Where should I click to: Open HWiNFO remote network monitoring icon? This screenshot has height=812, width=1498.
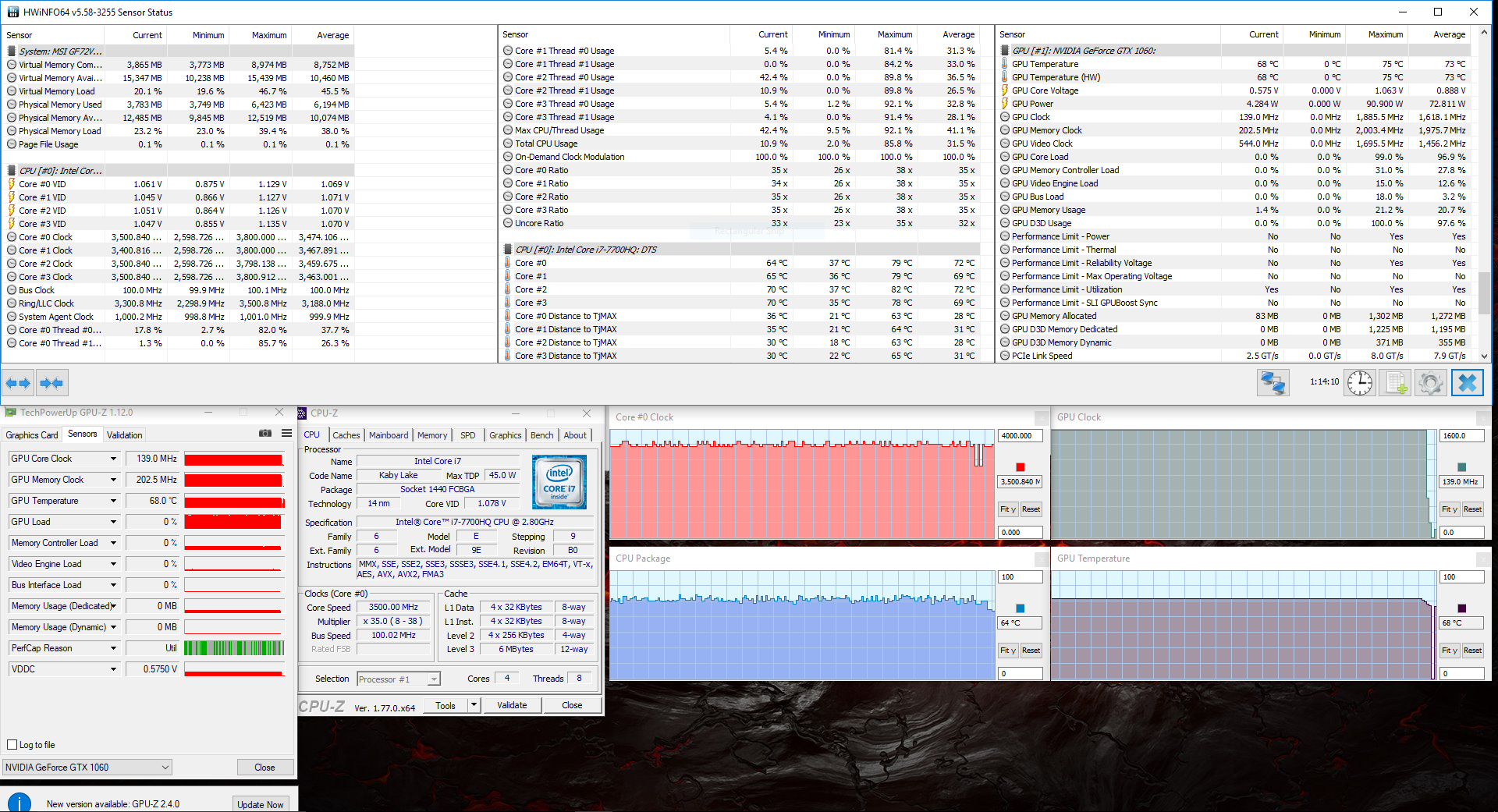(1273, 383)
